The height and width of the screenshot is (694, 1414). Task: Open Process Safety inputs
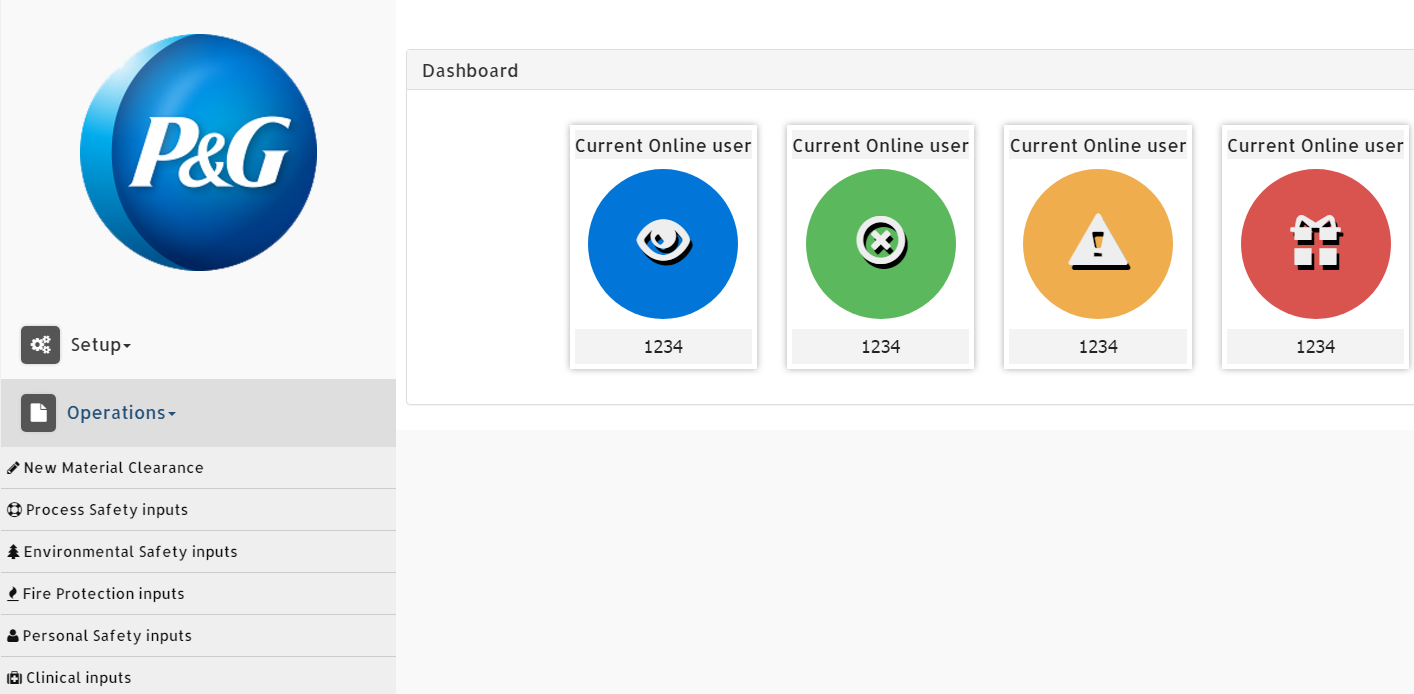198,510
